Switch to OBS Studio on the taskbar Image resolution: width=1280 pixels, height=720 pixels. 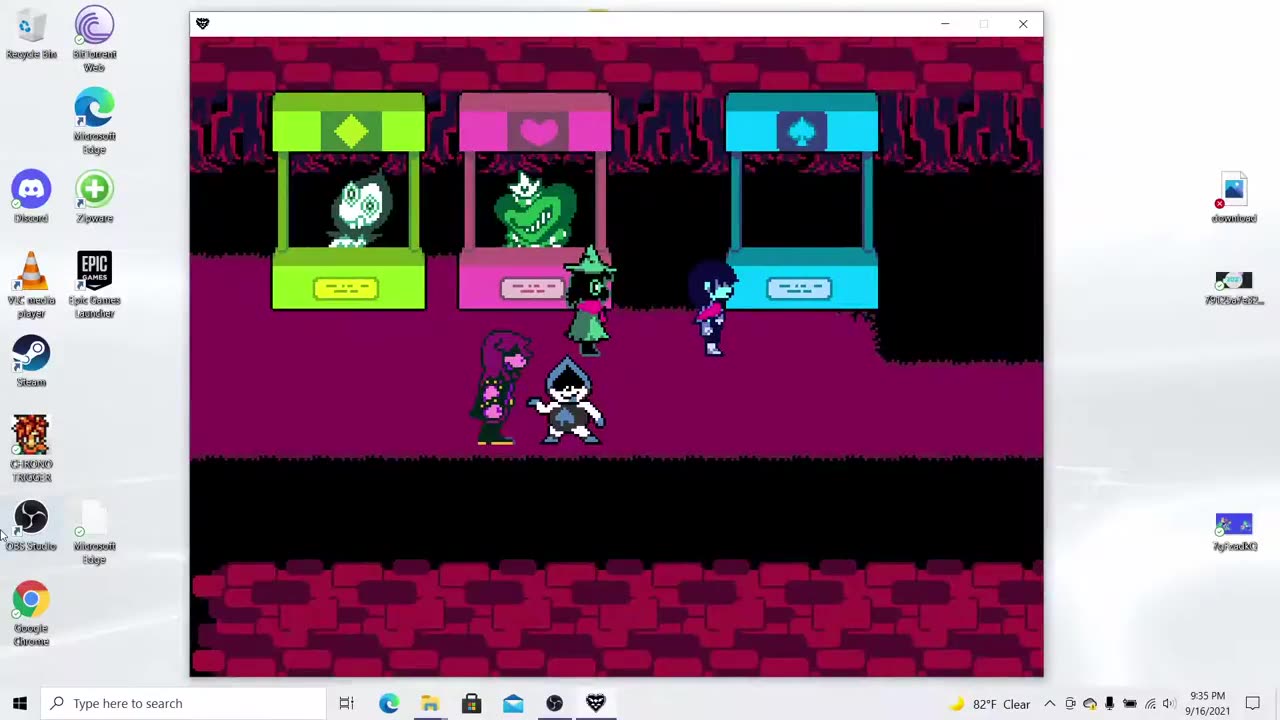coord(554,703)
